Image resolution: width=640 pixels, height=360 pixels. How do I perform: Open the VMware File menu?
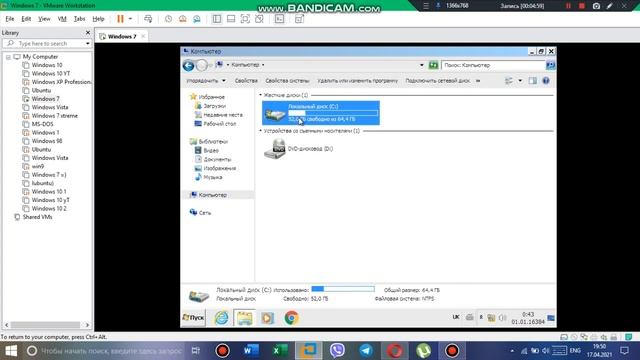point(10,19)
